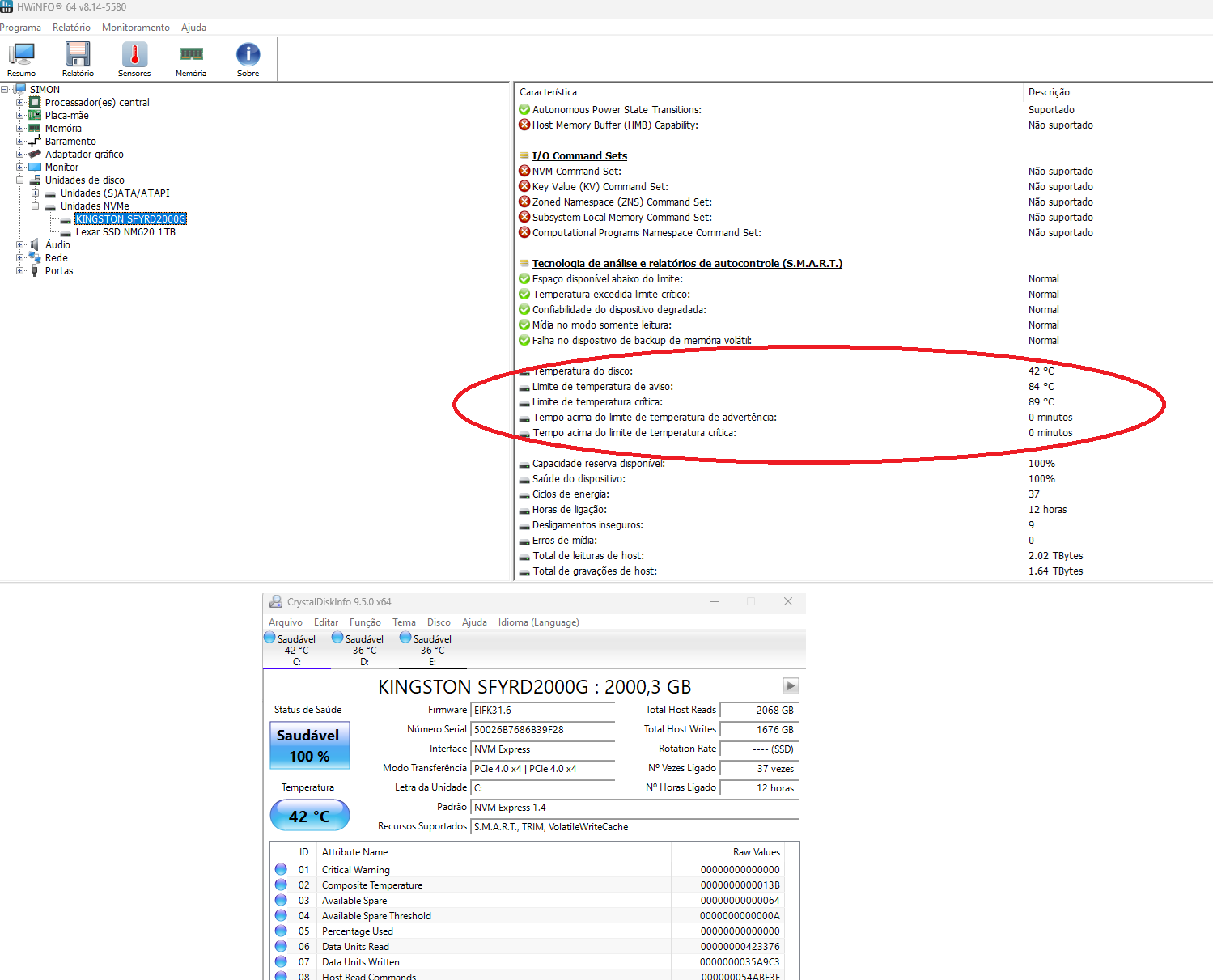
Task: Click the Data Units Written status dot
Action: tap(281, 962)
